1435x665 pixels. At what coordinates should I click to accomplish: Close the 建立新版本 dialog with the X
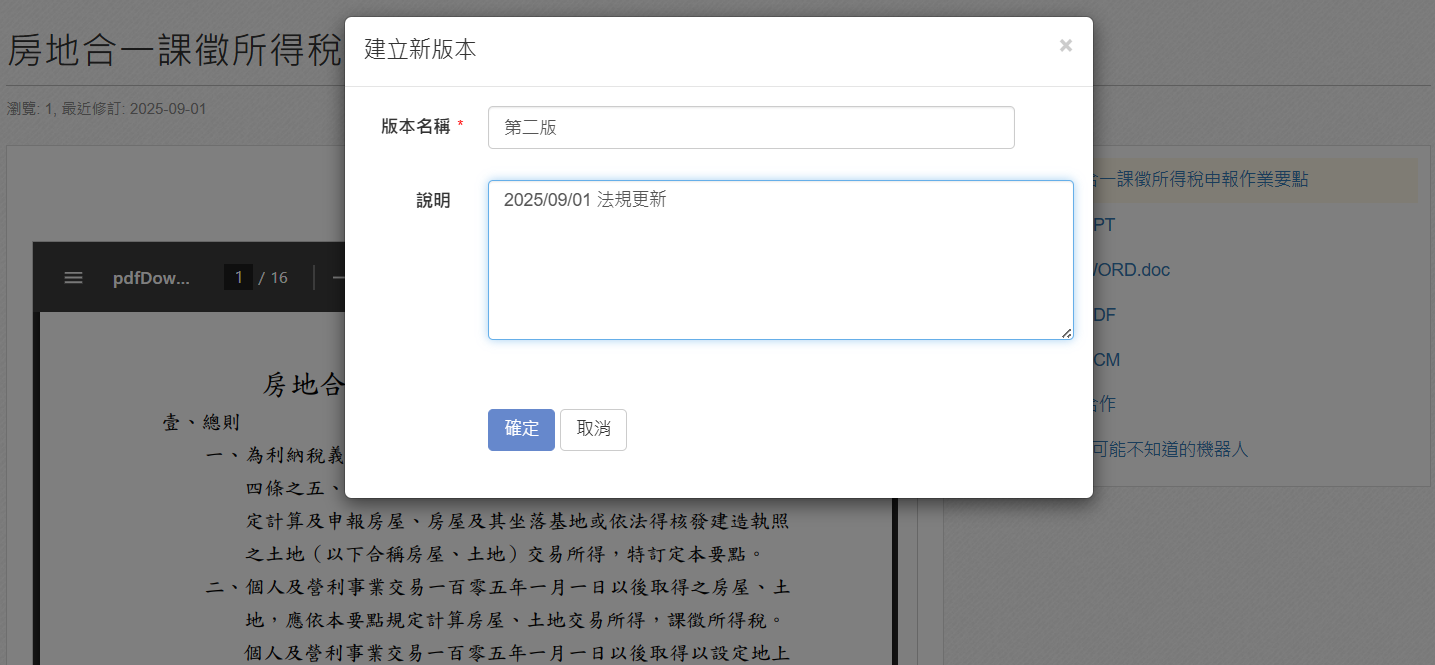[1065, 44]
